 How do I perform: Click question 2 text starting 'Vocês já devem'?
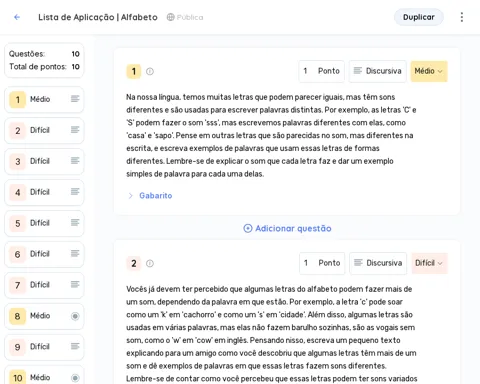tap(272, 334)
